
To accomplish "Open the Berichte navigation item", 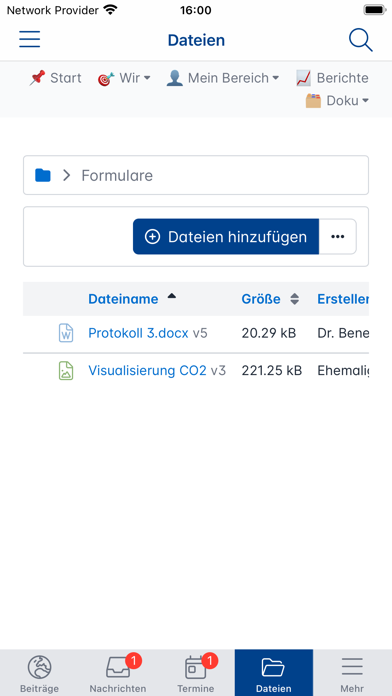I will pos(333,78).
